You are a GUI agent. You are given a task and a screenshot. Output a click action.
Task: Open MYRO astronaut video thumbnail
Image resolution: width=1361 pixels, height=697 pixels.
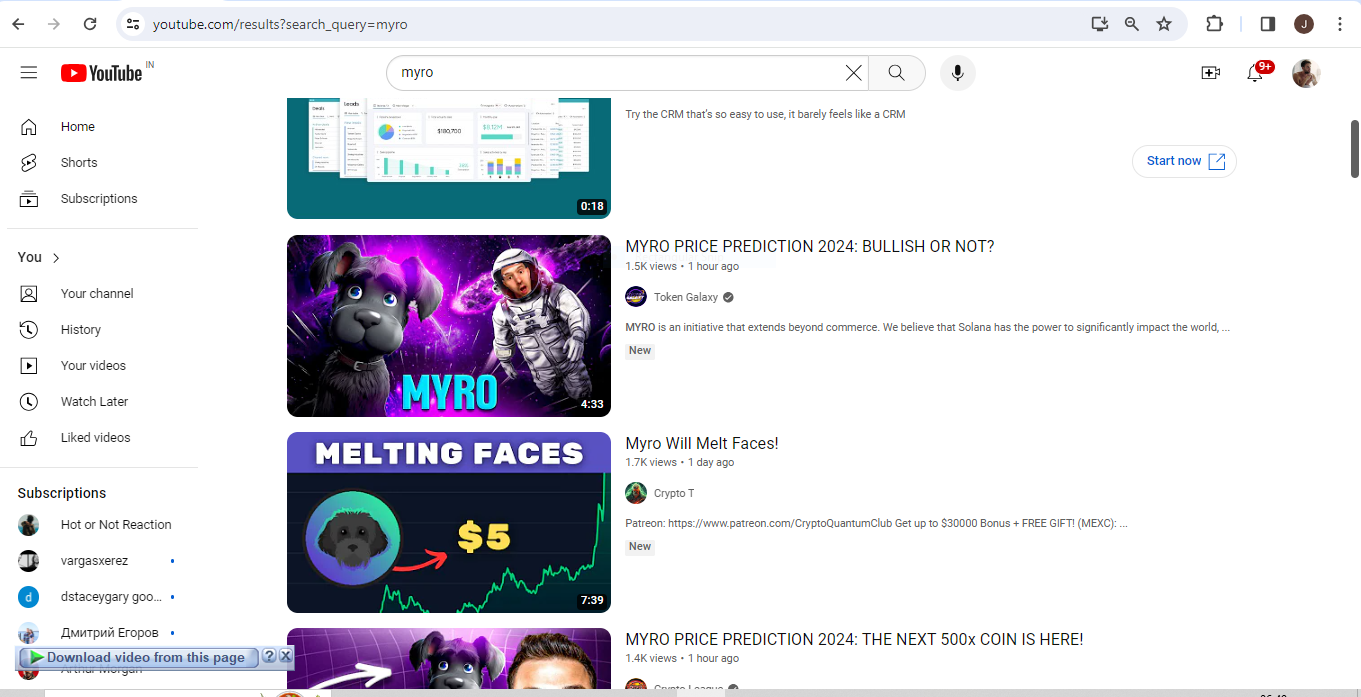[x=448, y=326]
